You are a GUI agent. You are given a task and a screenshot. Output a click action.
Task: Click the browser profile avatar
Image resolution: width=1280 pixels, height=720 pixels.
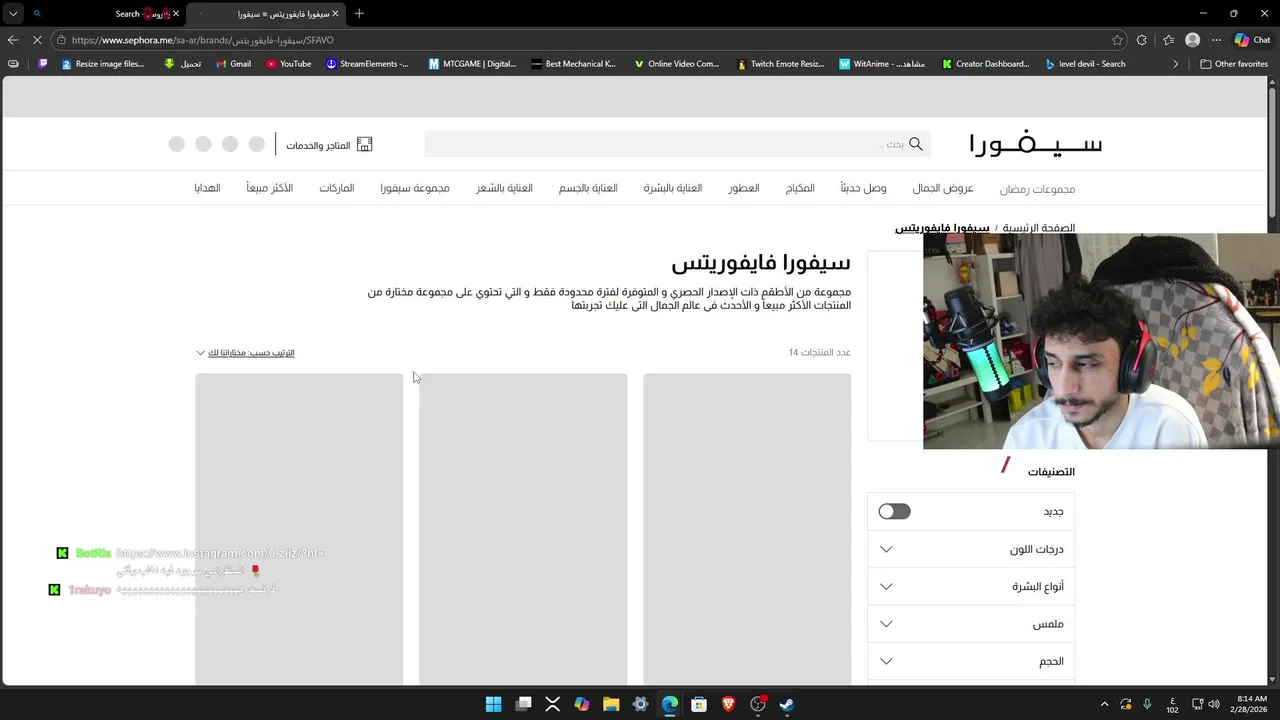[x=1192, y=40]
